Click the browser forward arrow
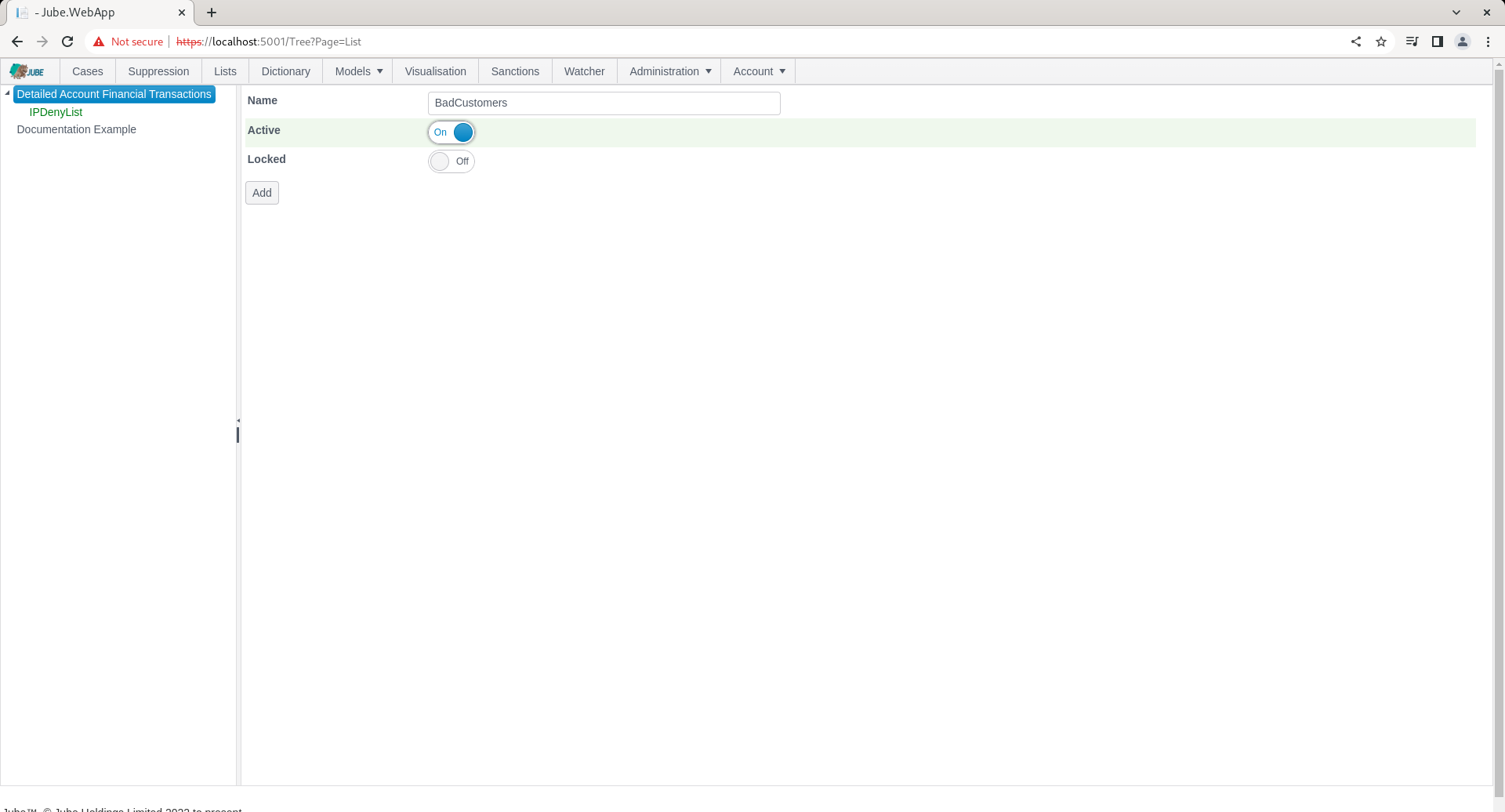This screenshot has height=812, width=1505. click(42, 42)
